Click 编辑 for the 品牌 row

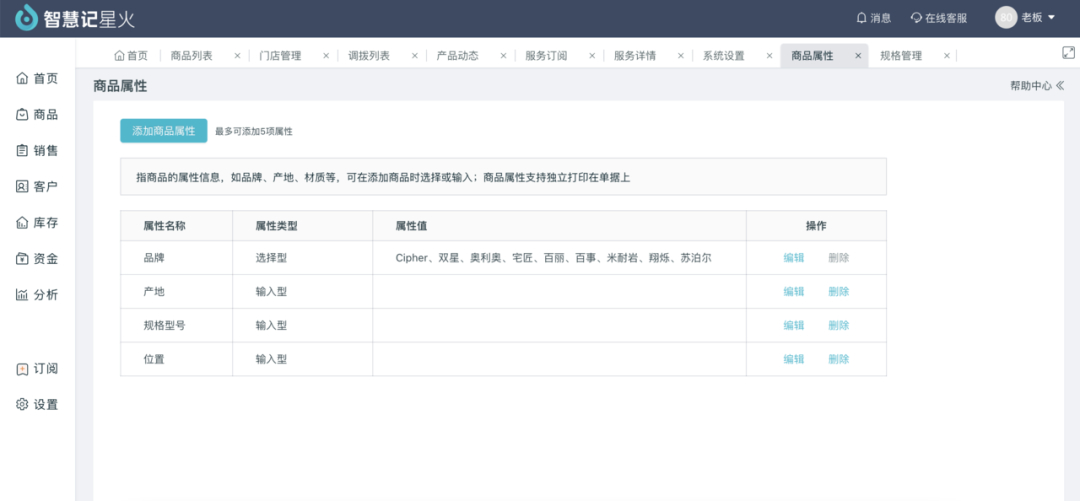(794, 258)
